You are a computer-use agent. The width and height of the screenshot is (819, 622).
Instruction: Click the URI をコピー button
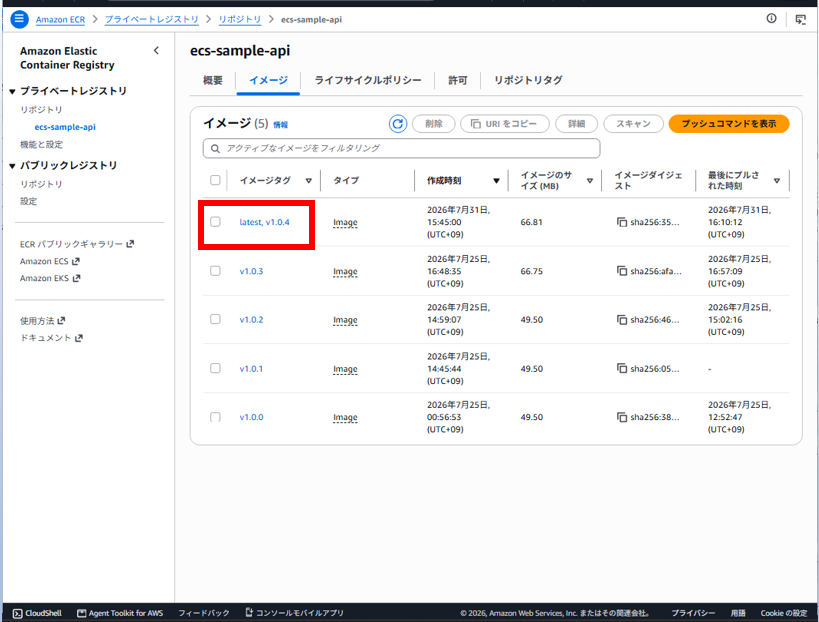[505, 124]
